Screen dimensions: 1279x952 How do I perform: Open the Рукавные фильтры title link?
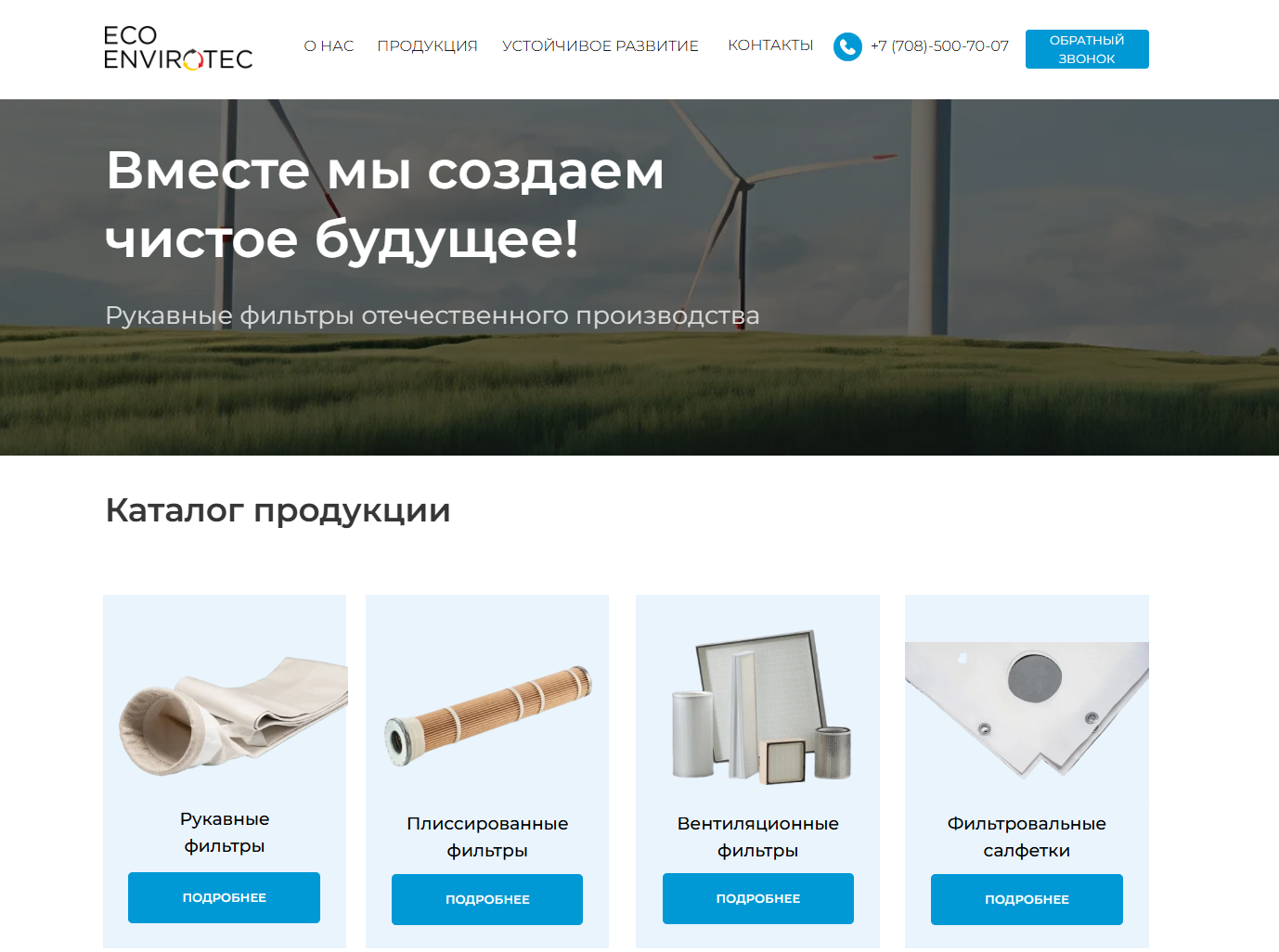click(225, 832)
